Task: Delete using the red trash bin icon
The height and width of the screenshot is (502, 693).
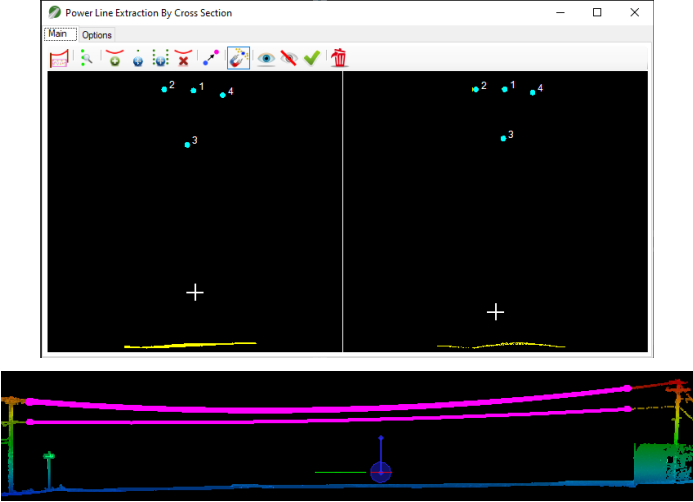Action: tap(340, 59)
